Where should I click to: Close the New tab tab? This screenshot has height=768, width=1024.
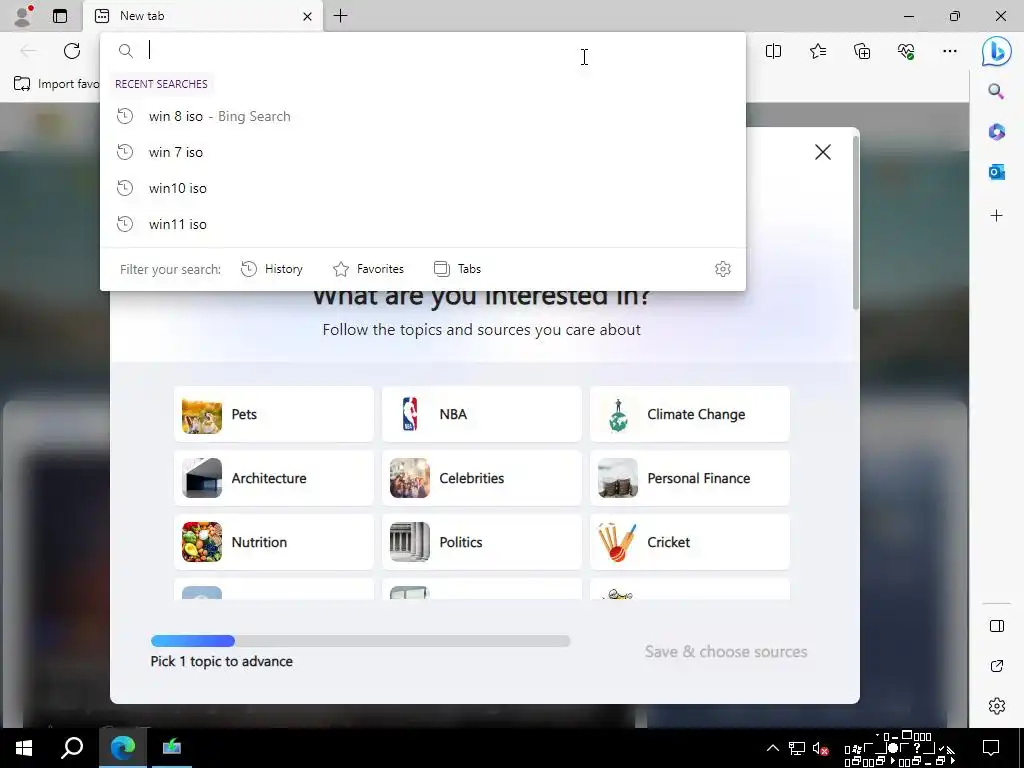point(308,16)
